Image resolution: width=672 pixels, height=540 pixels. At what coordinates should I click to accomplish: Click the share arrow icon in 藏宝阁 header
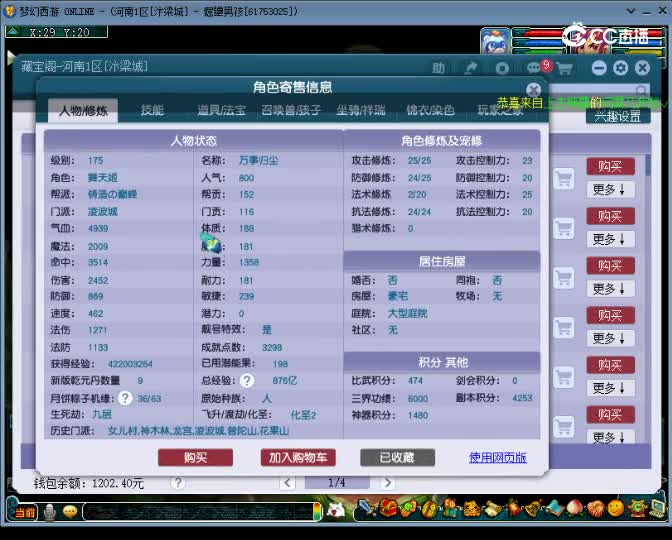coord(471,68)
